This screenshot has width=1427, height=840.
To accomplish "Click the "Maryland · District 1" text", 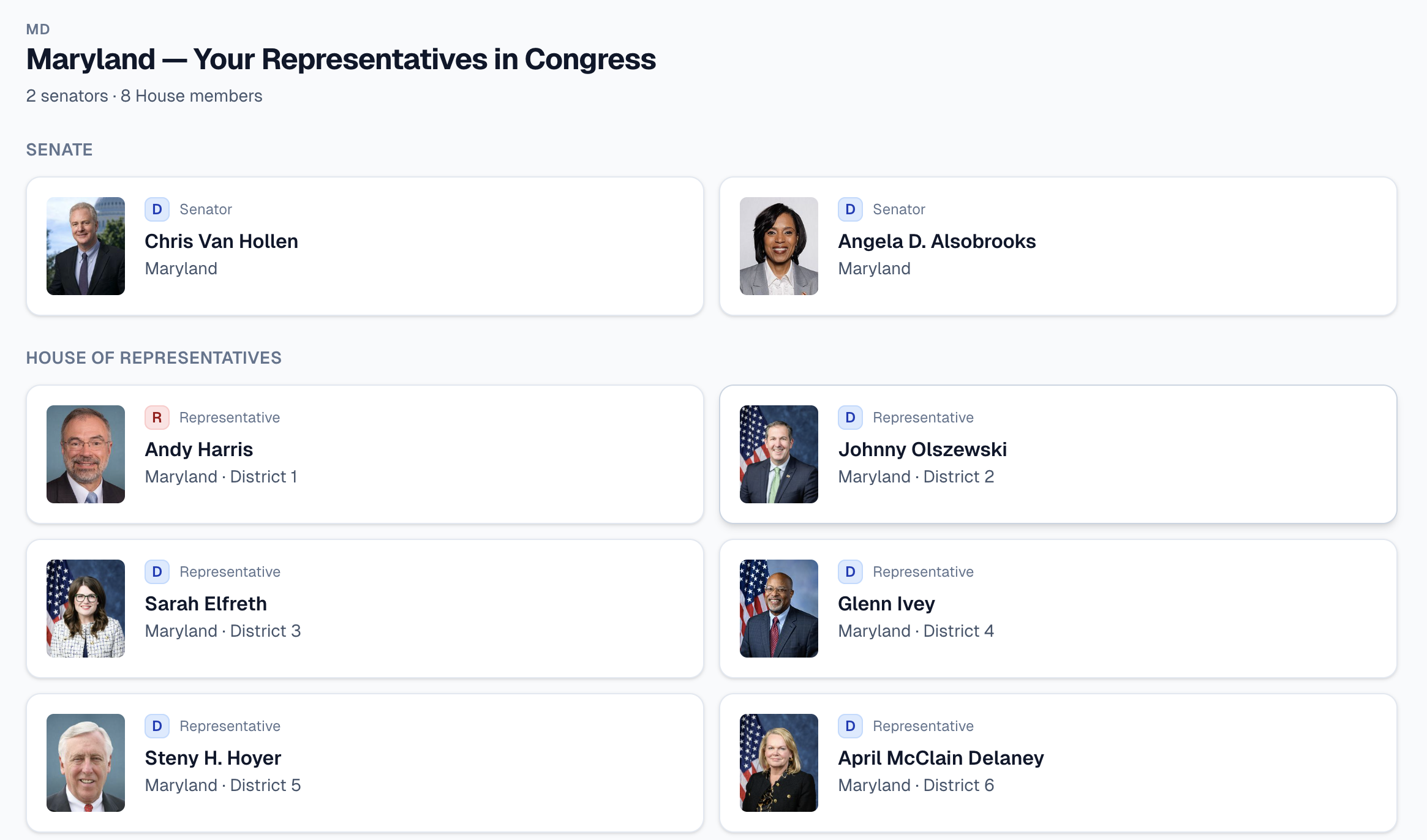I will [220, 476].
